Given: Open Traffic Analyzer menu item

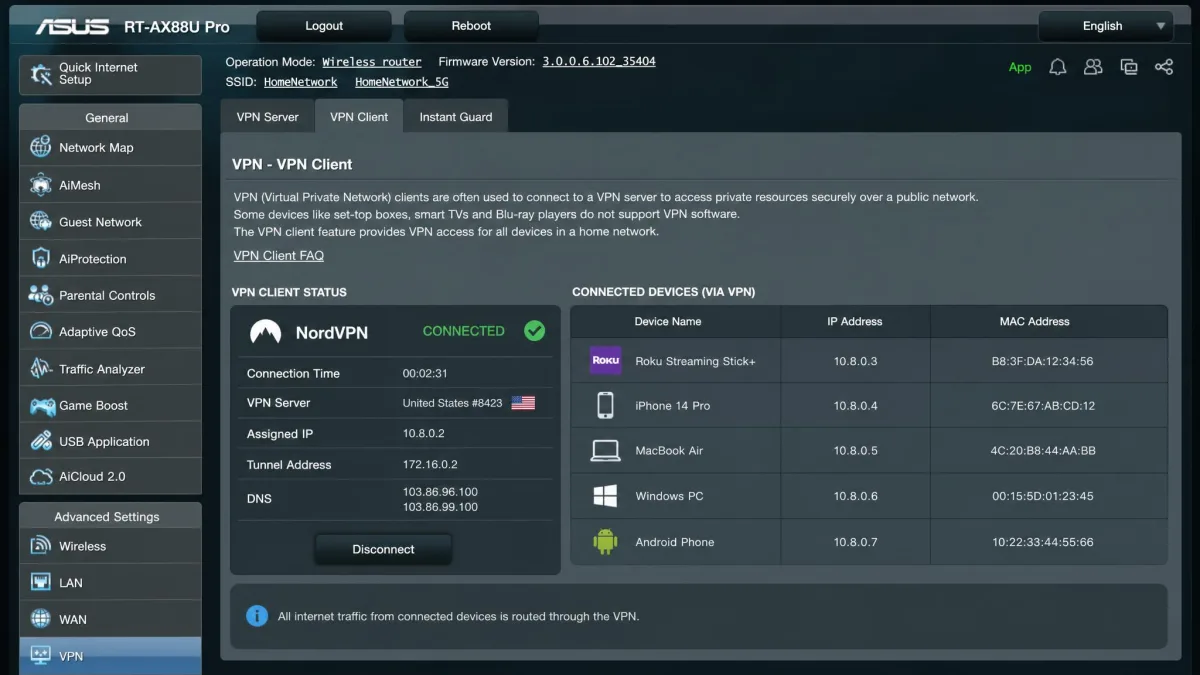Looking at the screenshot, I should pos(110,369).
